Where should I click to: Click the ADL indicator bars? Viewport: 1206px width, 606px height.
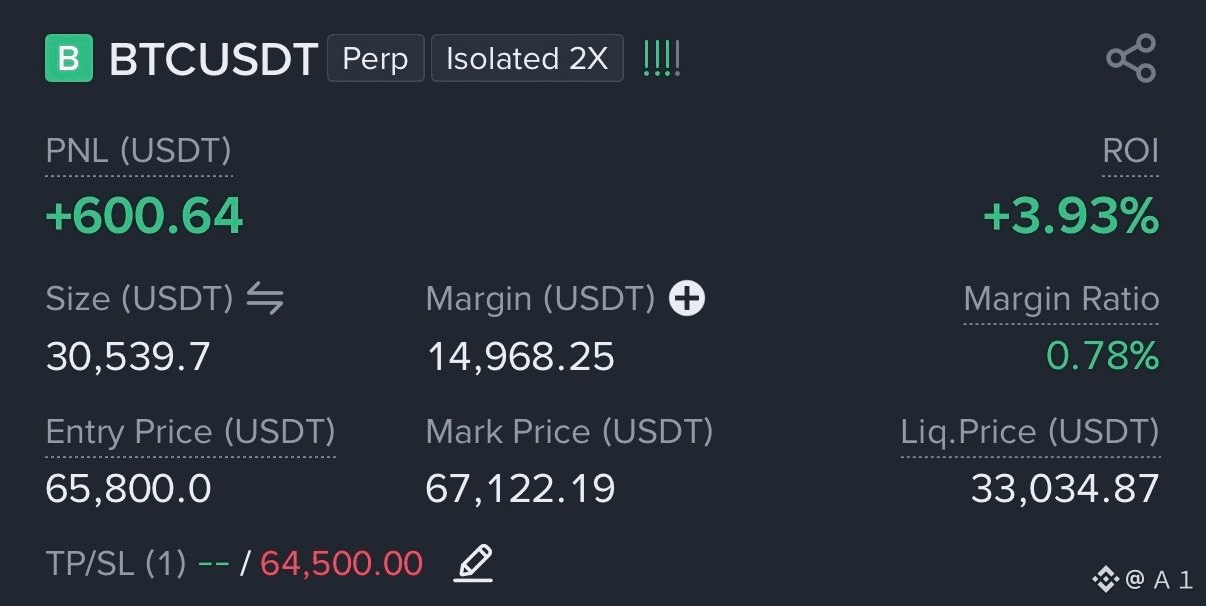(x=661, y=58)
